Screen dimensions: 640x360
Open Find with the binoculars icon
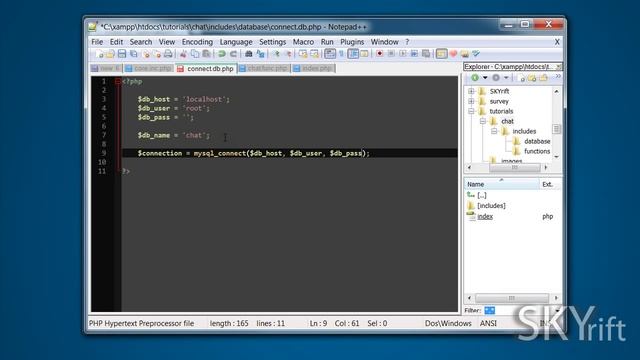click(x=249, y=54)
